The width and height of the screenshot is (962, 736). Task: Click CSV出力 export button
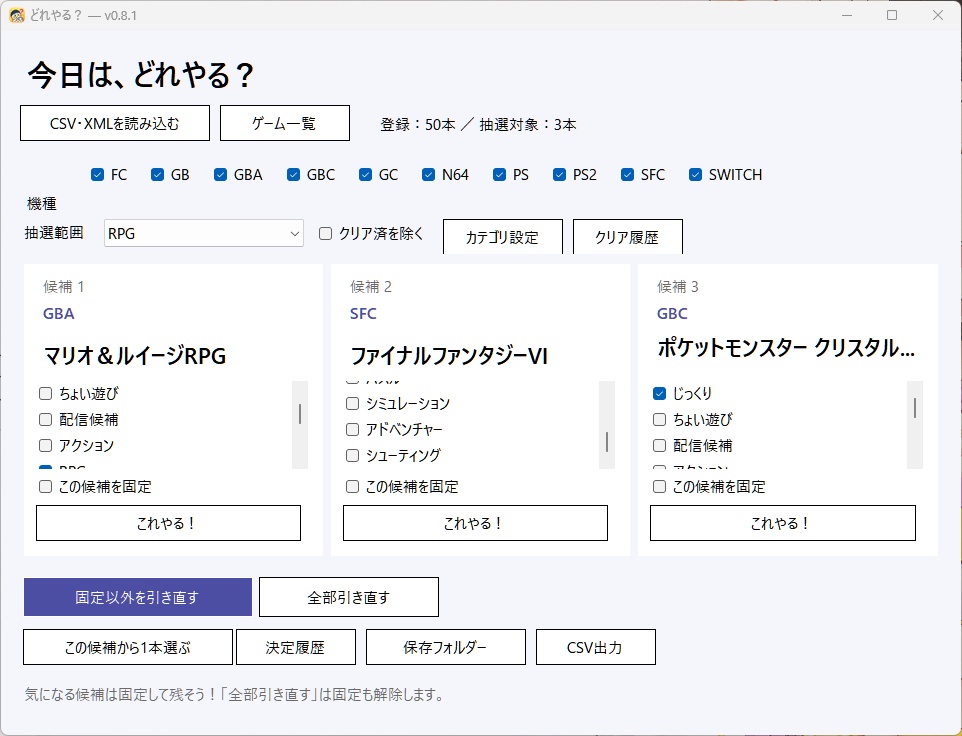tap(596, 647)
